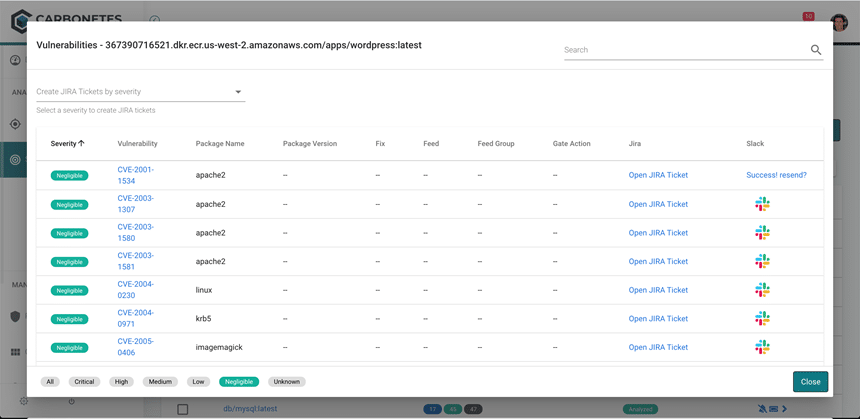860x419 pixels.
Task: Send CVE-2003-1307 to Slack
Action: (762, 204)
